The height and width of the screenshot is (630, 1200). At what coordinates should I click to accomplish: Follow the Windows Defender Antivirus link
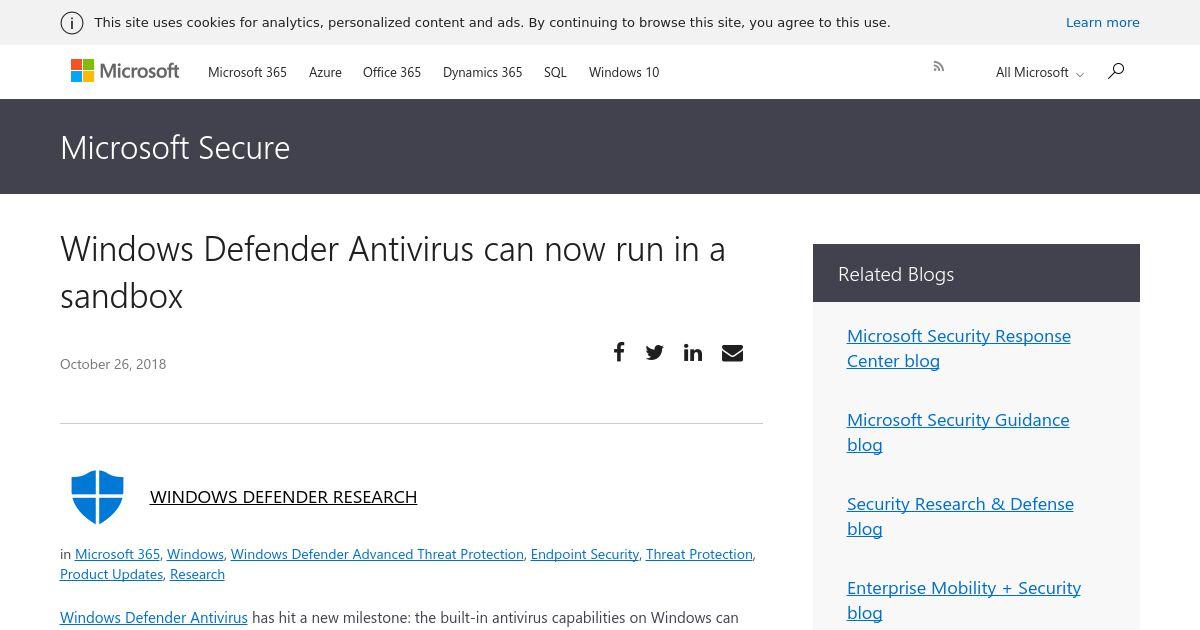coord(154,618)
